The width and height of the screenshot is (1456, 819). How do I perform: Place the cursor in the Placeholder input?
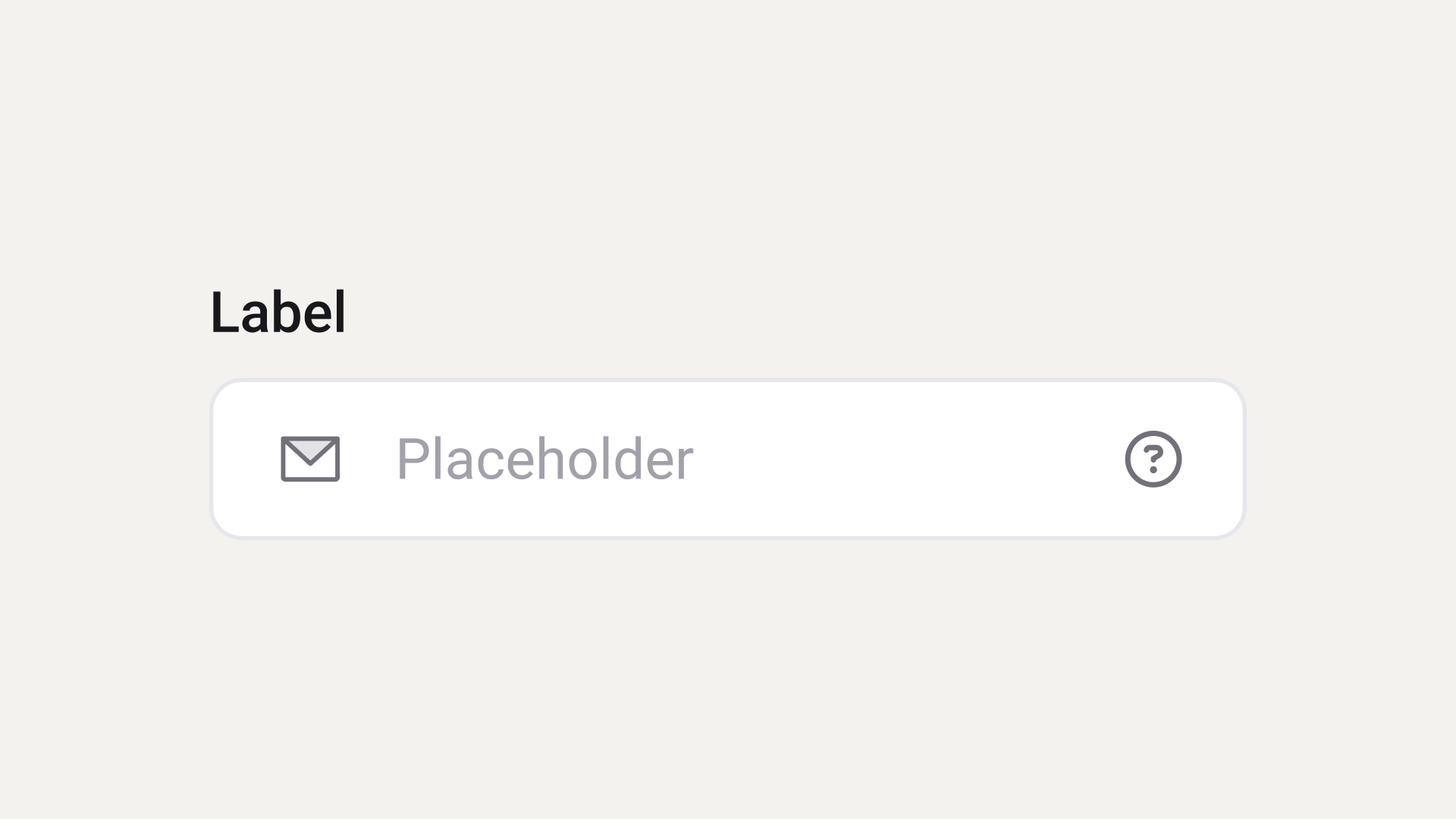(x=728, y=459)
